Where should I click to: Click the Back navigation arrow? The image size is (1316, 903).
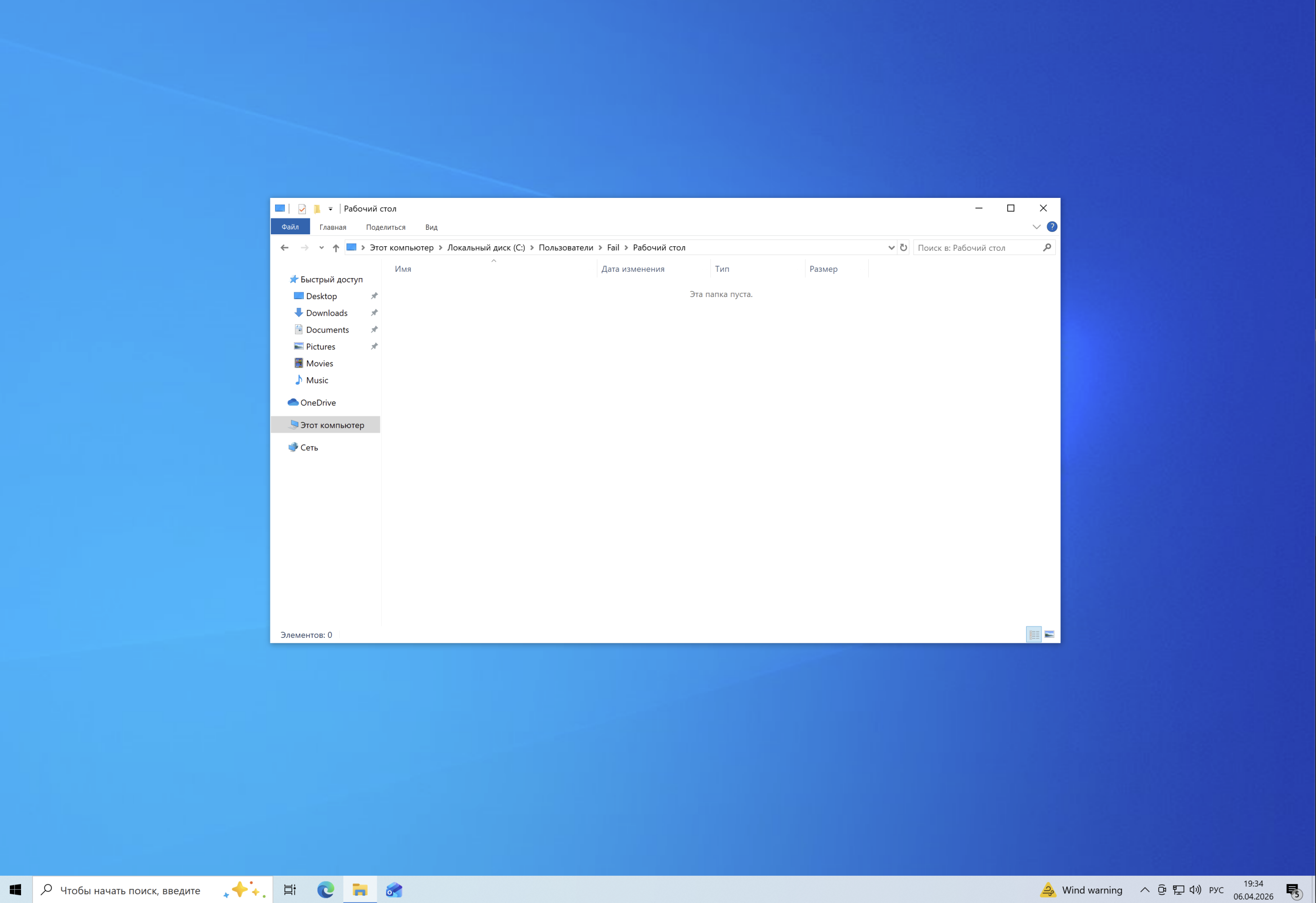[285, 248]
